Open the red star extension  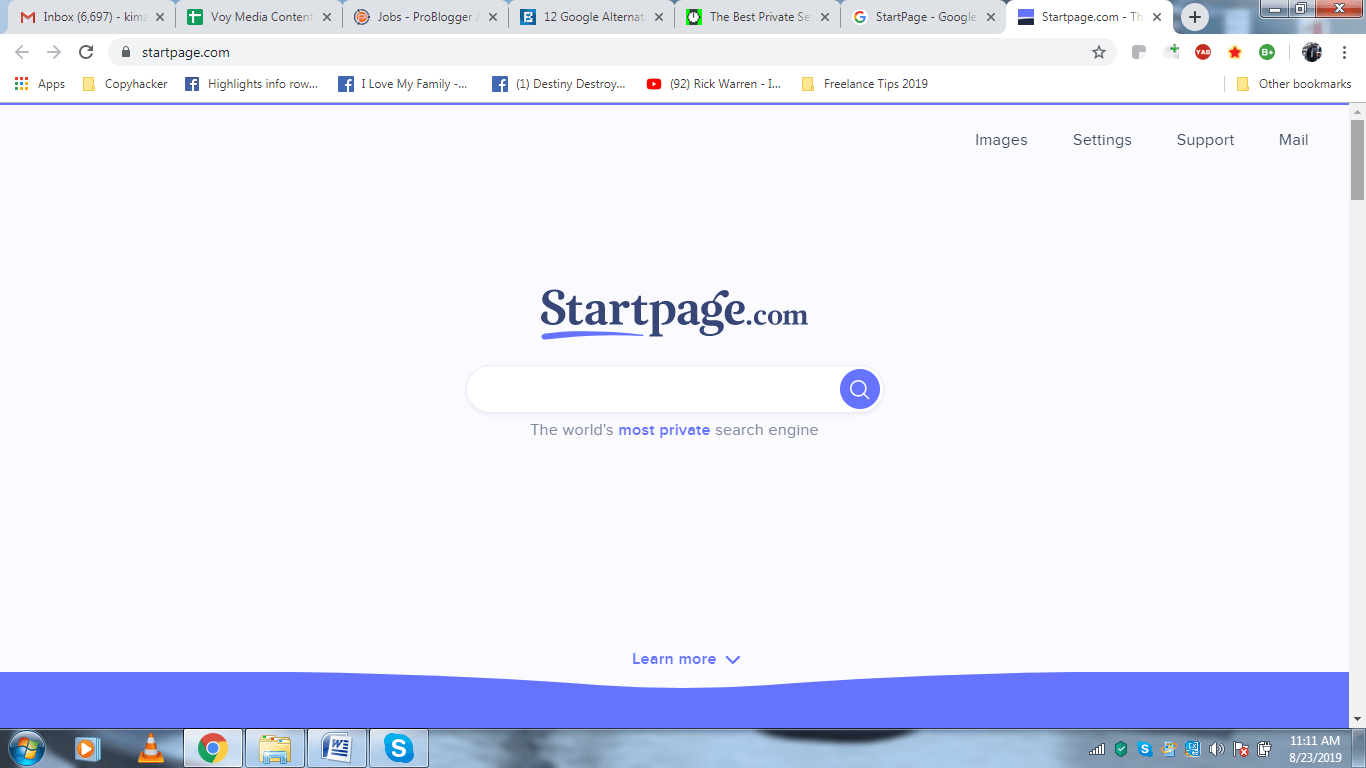coord(1235,52)
